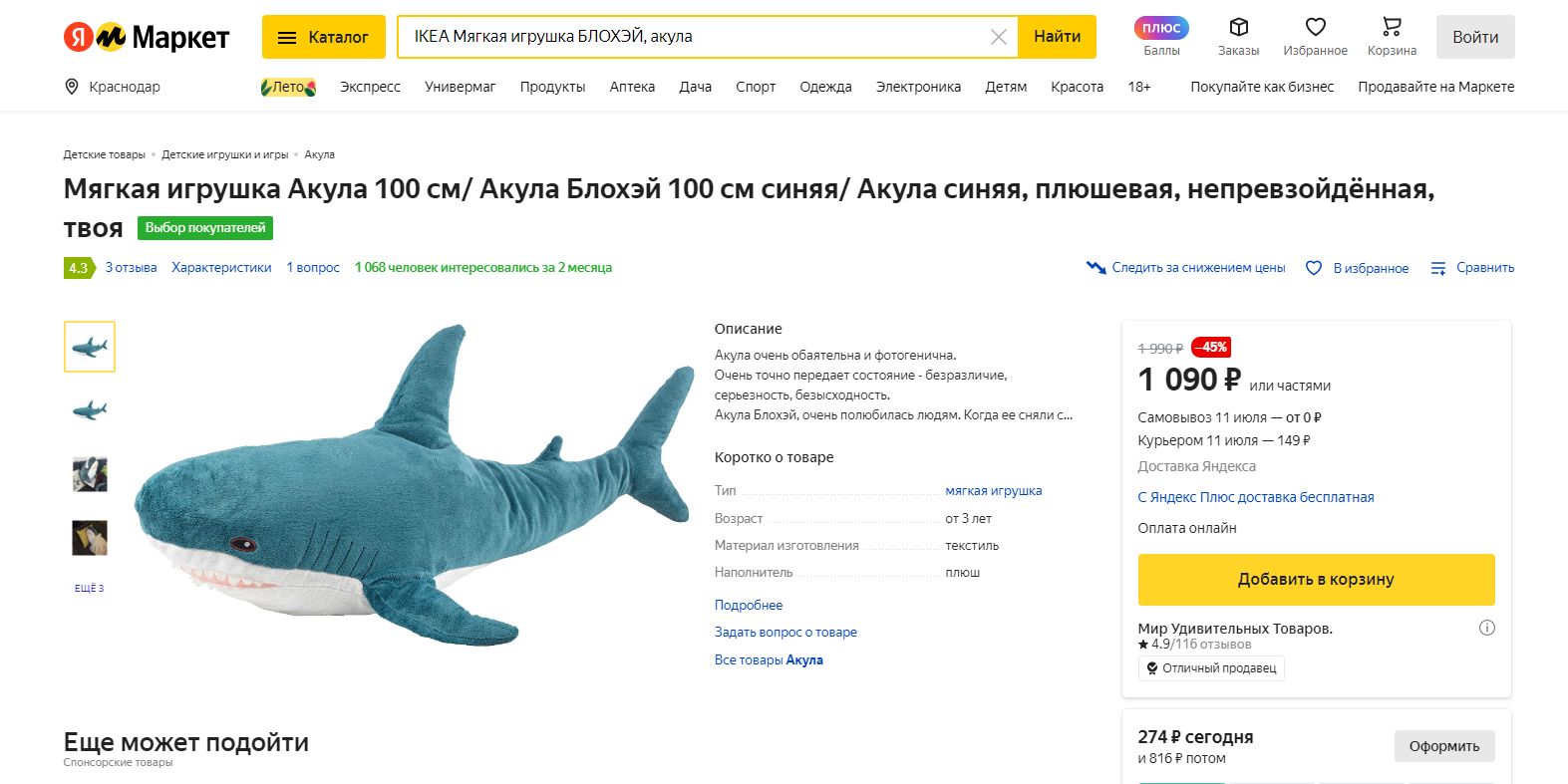1568x784 pixels.
Task: Click the location pin near Краснодар
Action: click(x=71, y=87)
